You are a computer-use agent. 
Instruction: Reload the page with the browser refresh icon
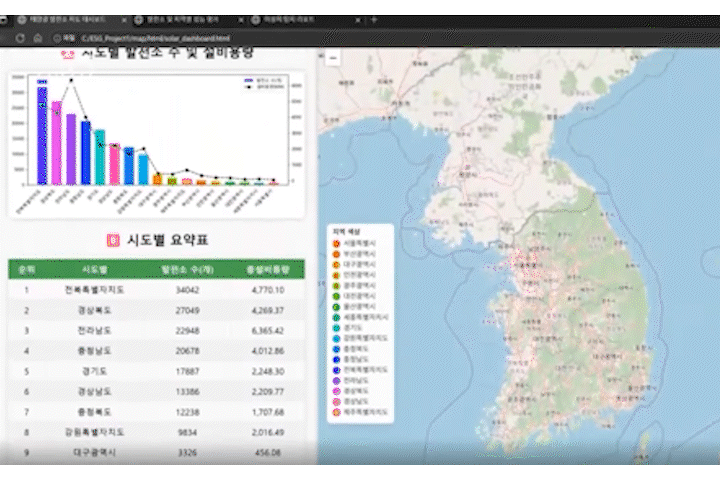(x=20, y=38)
